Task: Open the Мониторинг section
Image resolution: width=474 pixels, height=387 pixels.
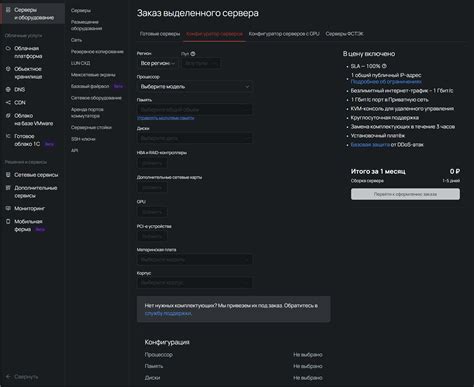Action: point(29,208)
